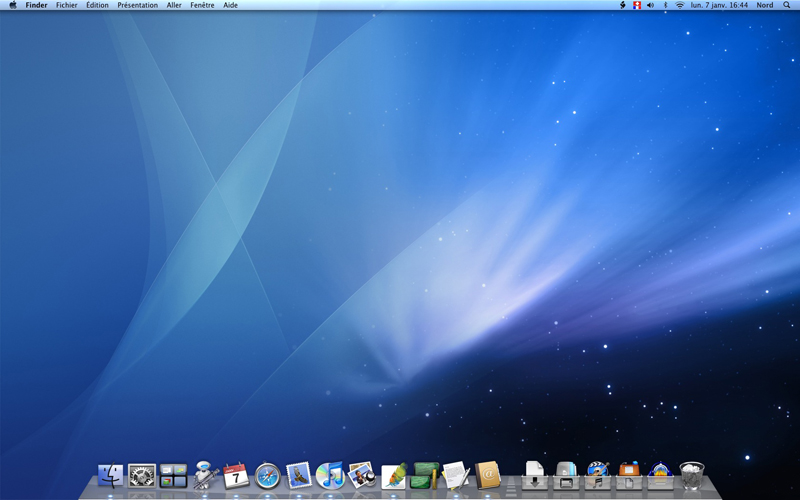Open the printer drawer stack in Dock
The width and height of the screenshot is (800, 500).
566,475
